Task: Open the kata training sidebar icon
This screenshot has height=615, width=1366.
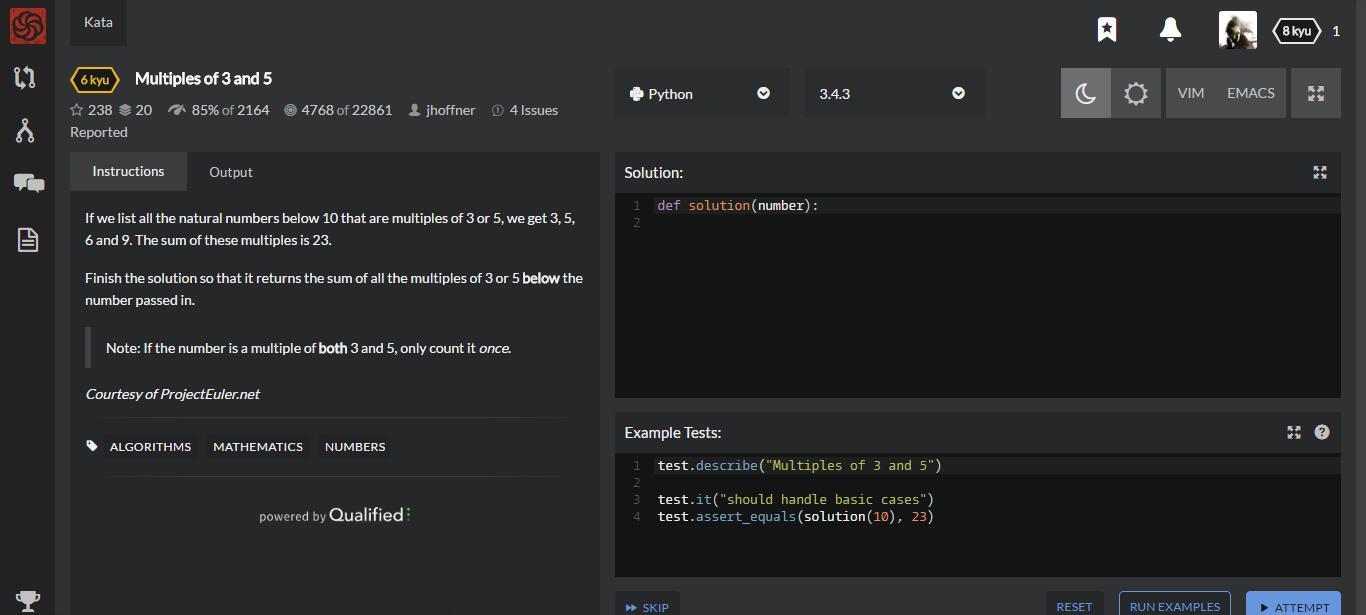Action: (x=26, y=77)
